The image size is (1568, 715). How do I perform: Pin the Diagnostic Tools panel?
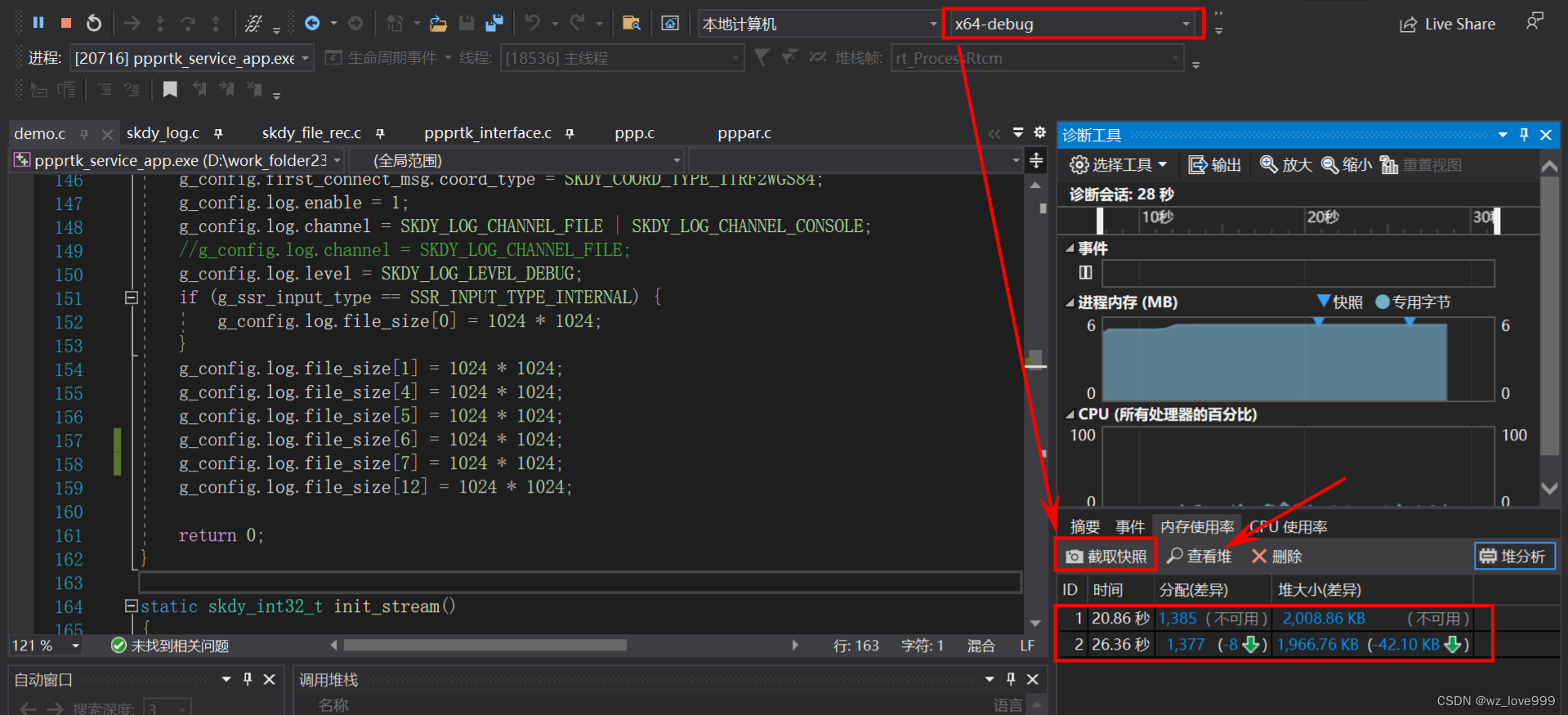[x=1524, y=135]
